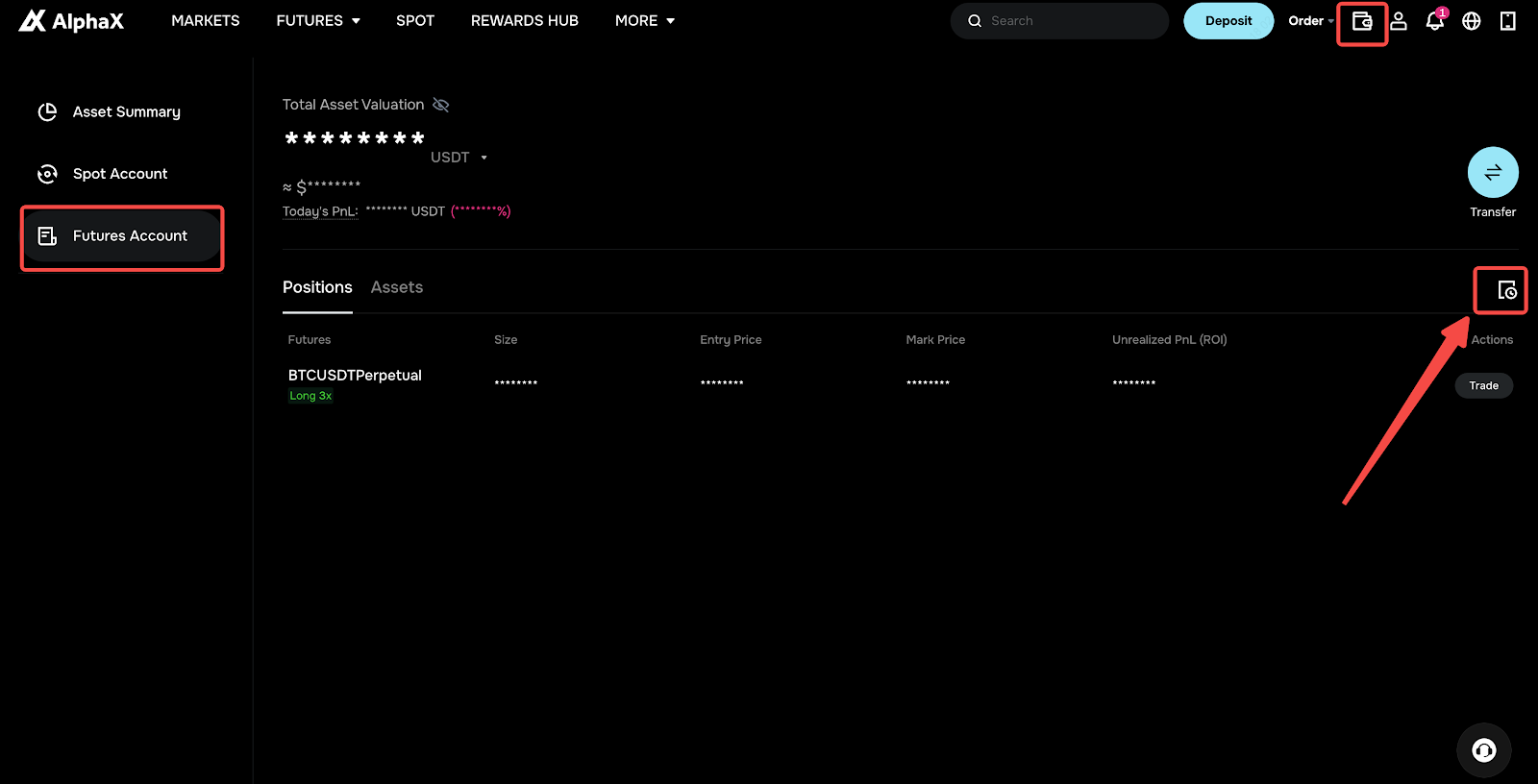View notifications bell icon
This screenshot has height=784, width=1538.
pyautogui.click(x=1435, y=20)
